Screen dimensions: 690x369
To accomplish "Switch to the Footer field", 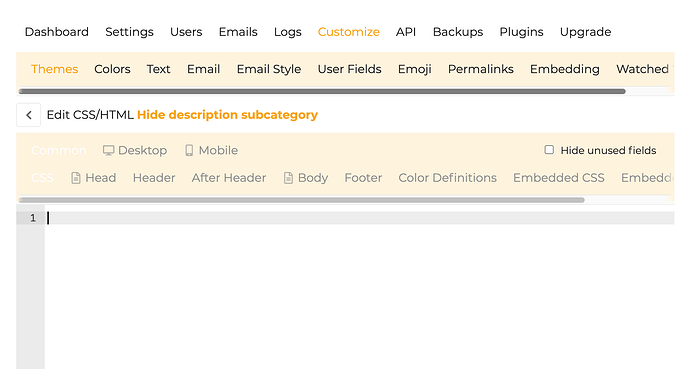I will pyautogui.click(x=363, y=178).
